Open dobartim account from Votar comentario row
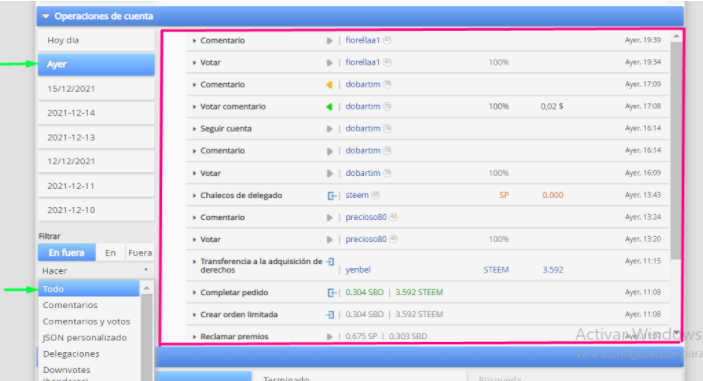Image resolution: width=703 pixels, height=381 pixels. [x=363, y=106]
